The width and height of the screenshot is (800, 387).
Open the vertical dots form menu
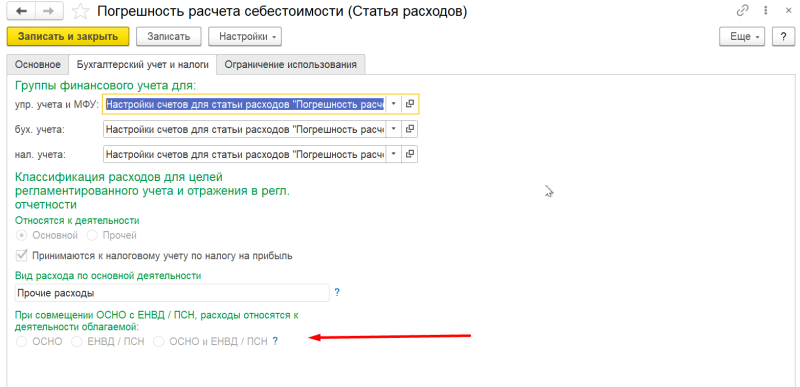[x=765, y=11]
